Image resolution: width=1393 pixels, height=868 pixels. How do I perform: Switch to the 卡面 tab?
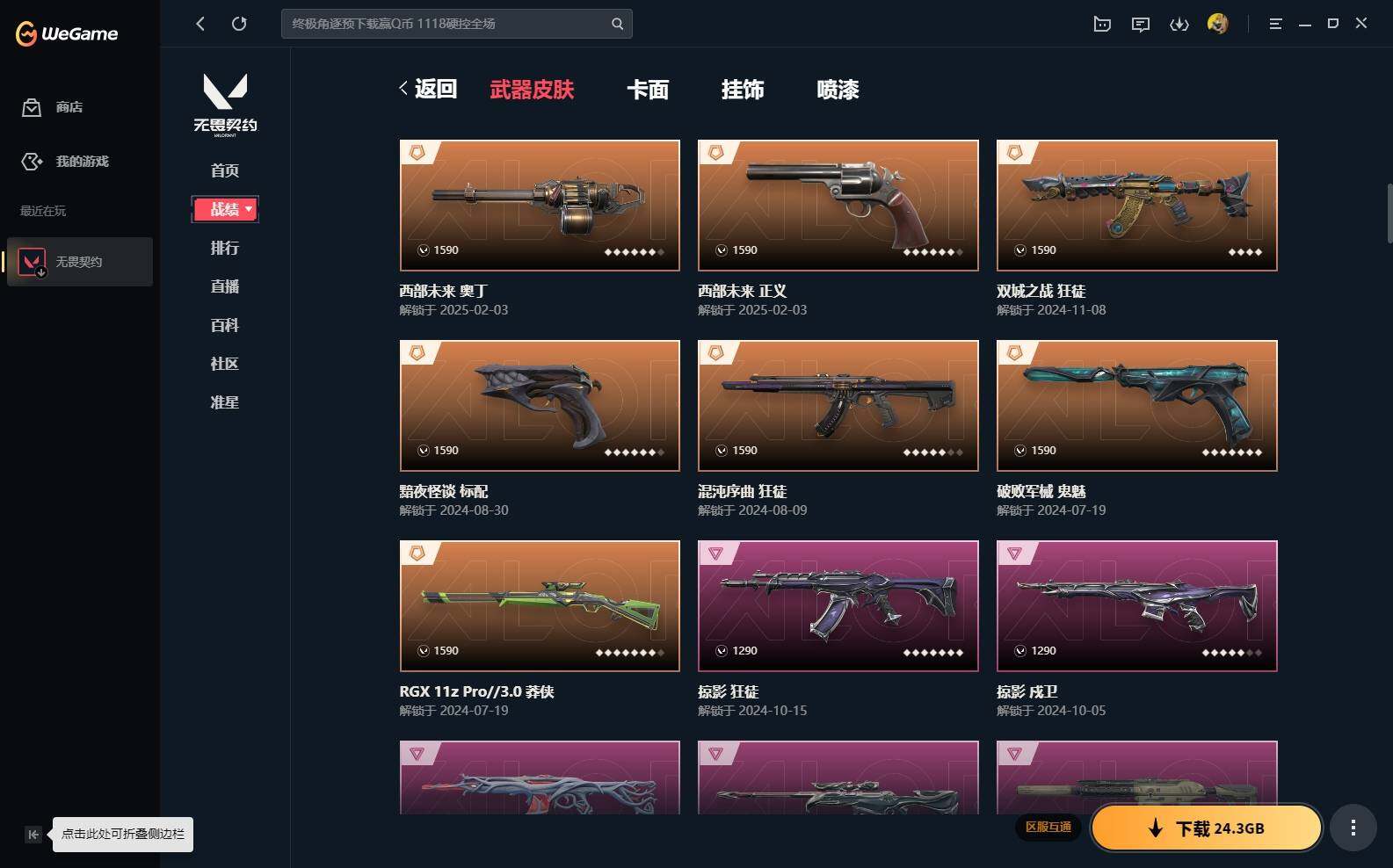tap(648, 89)
